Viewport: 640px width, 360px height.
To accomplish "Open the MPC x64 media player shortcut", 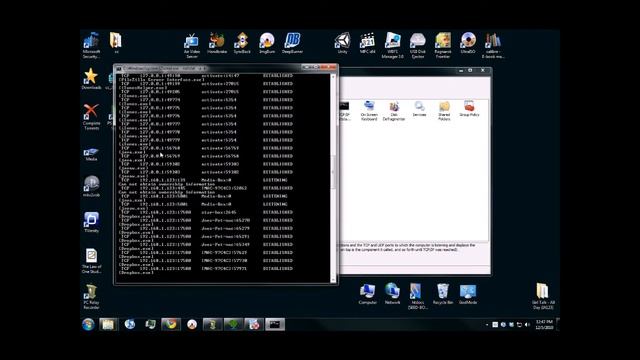I will click(x=367, y=43).
